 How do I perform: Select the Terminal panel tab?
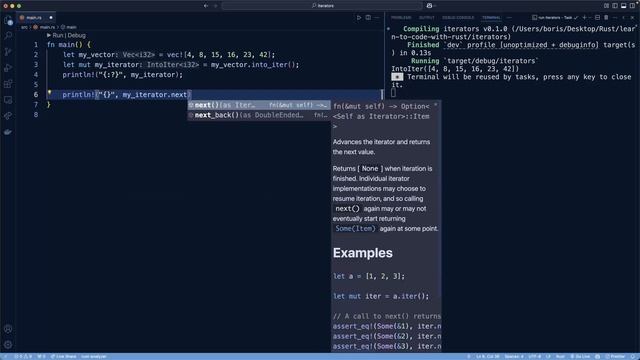click(491, 18)
